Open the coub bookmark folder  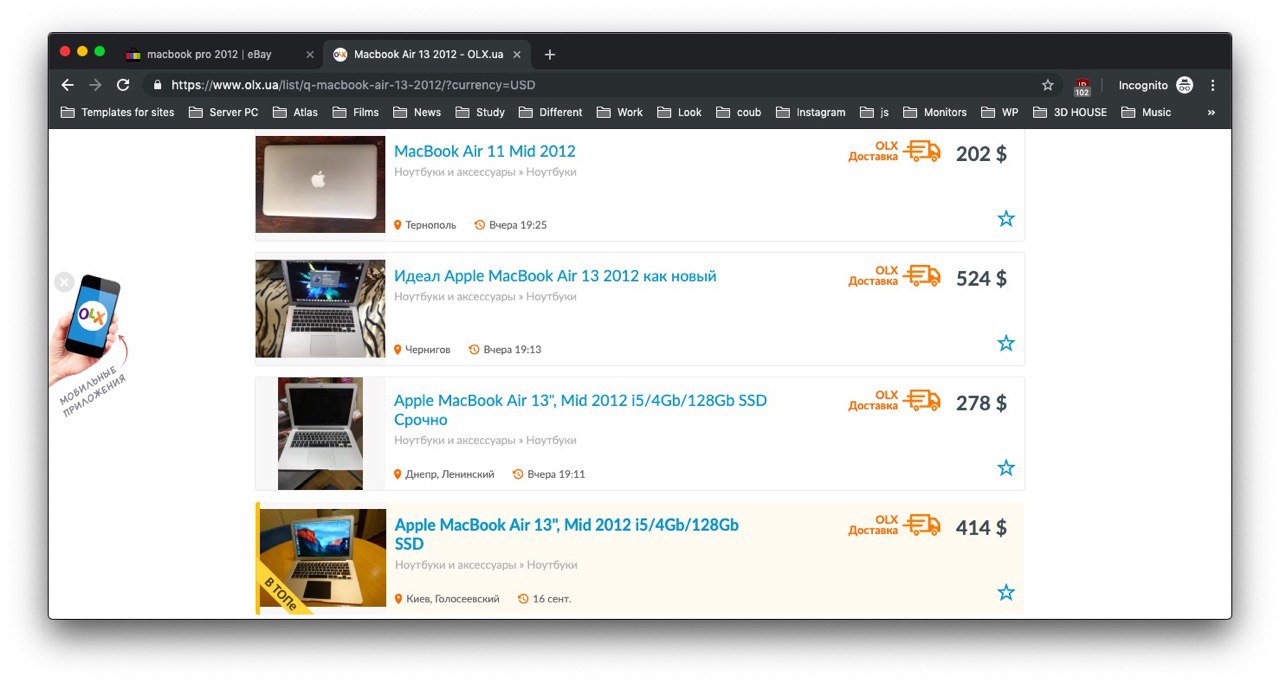pyautogui.click(x=738, y=112)
